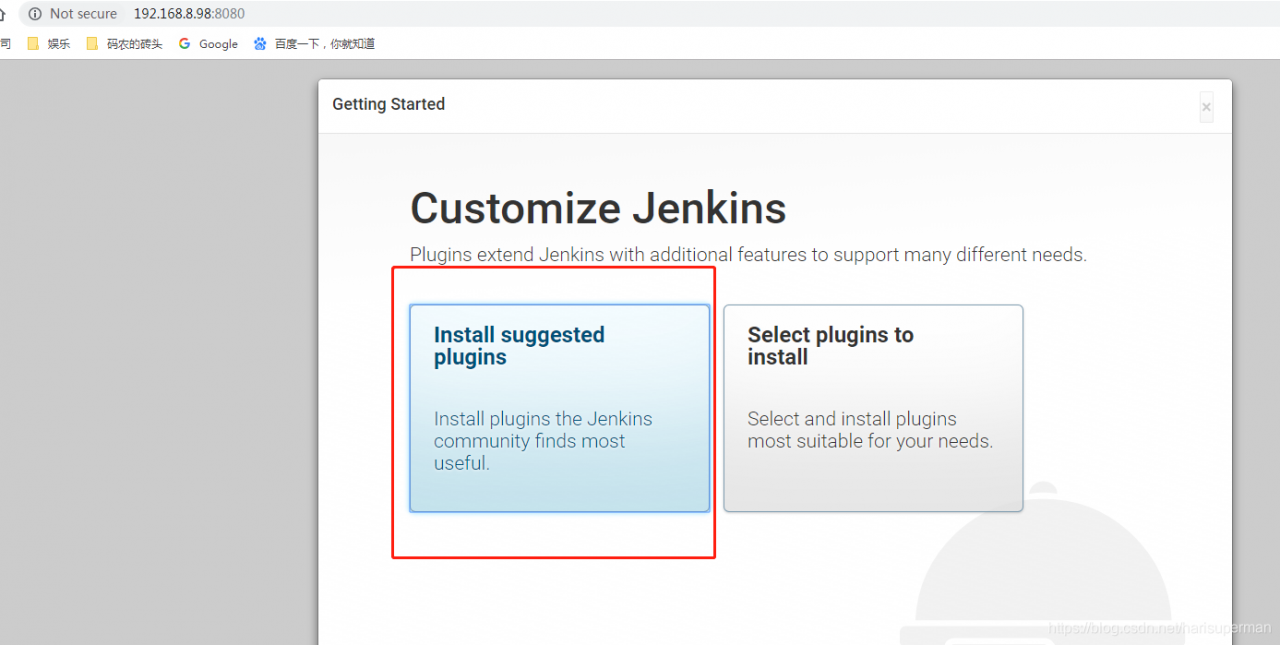1280x645 pixels.
Task: Click the Not secure label text
Action: coord(83,14)
